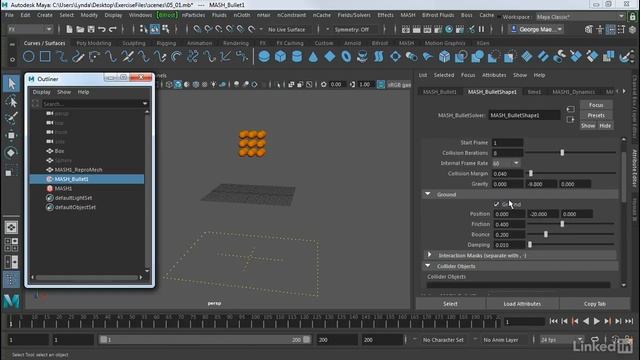Click the Load Attributes button
The height and width of the screenshot is (360, 640).
click(x=522, y=304)
